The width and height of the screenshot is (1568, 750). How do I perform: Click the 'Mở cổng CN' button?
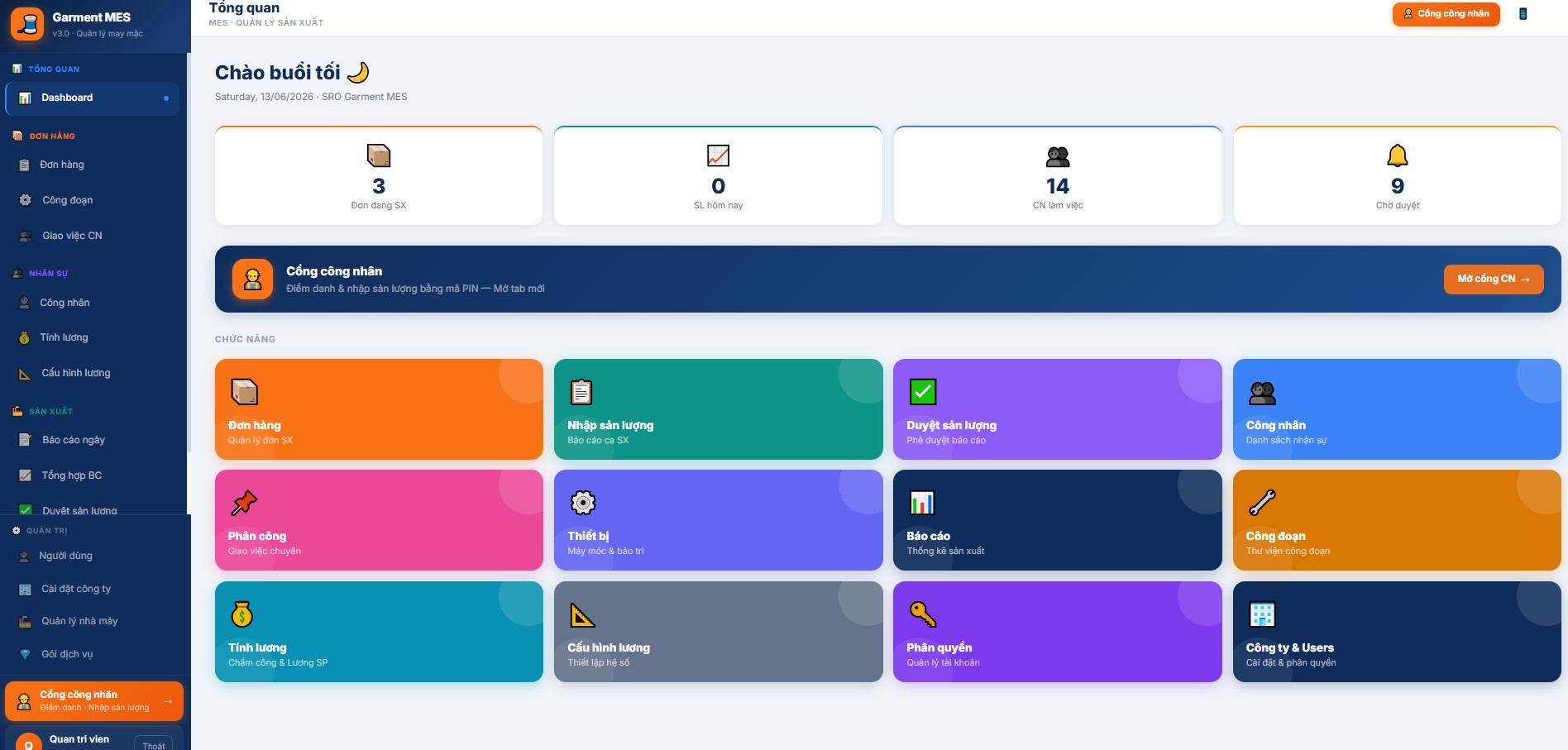(x=1494, y=279)
